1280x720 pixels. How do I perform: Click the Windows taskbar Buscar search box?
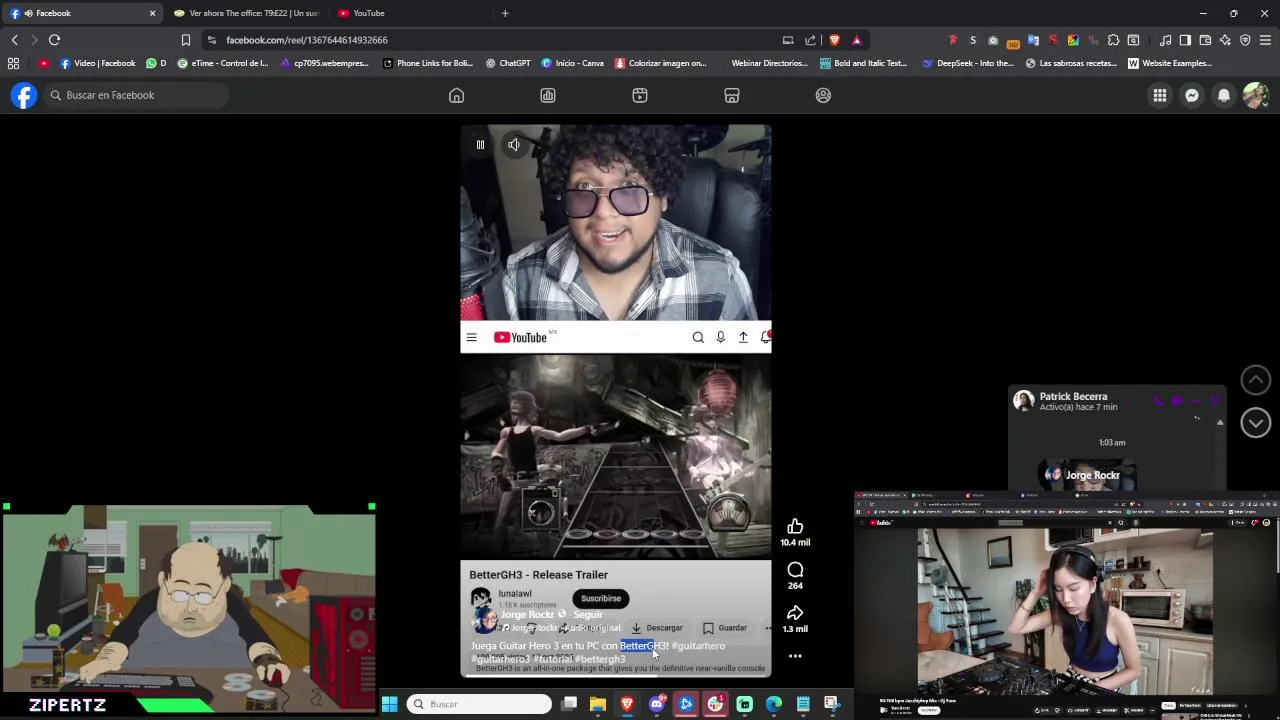tap(480, 704)
